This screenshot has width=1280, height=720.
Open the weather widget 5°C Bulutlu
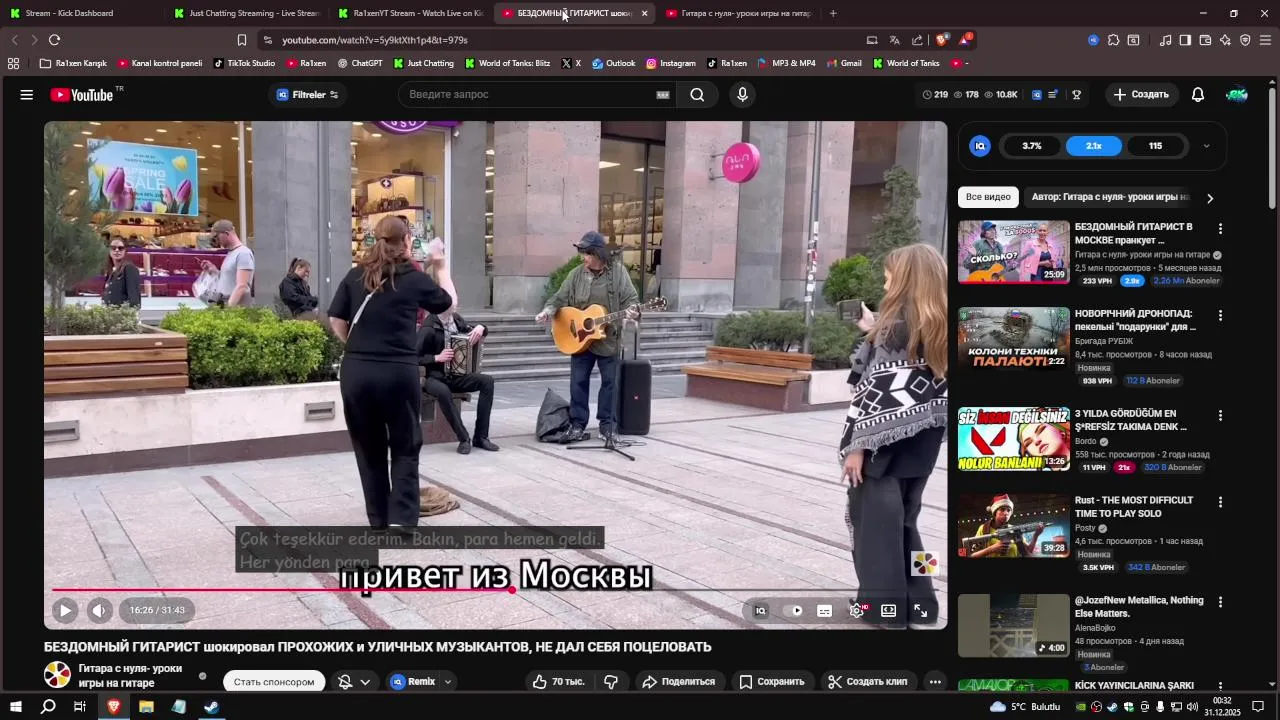pyautogui.click(x=1024, y=707)
